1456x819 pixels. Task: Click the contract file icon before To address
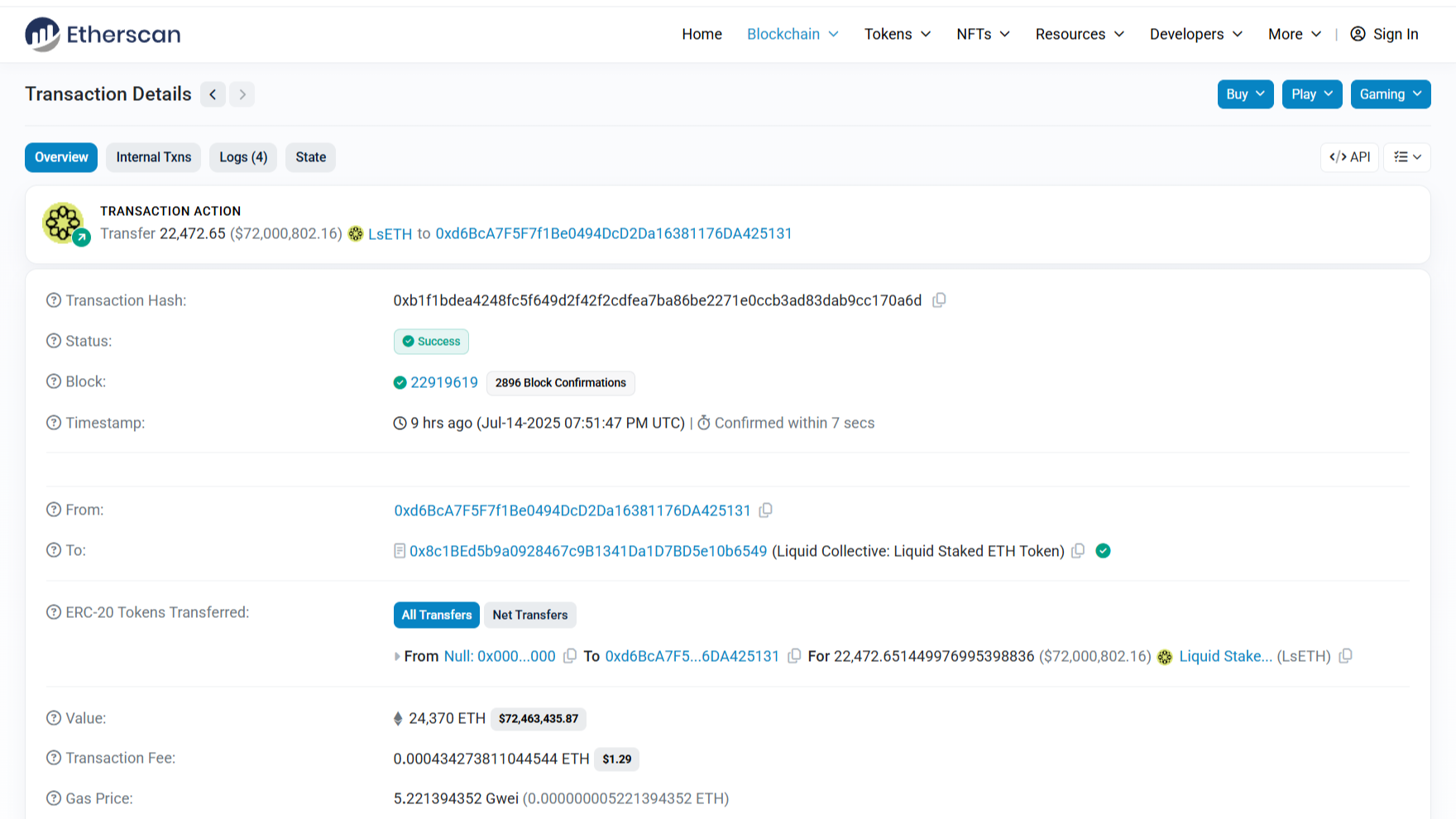pyautogui.click(x=400, y=551)
